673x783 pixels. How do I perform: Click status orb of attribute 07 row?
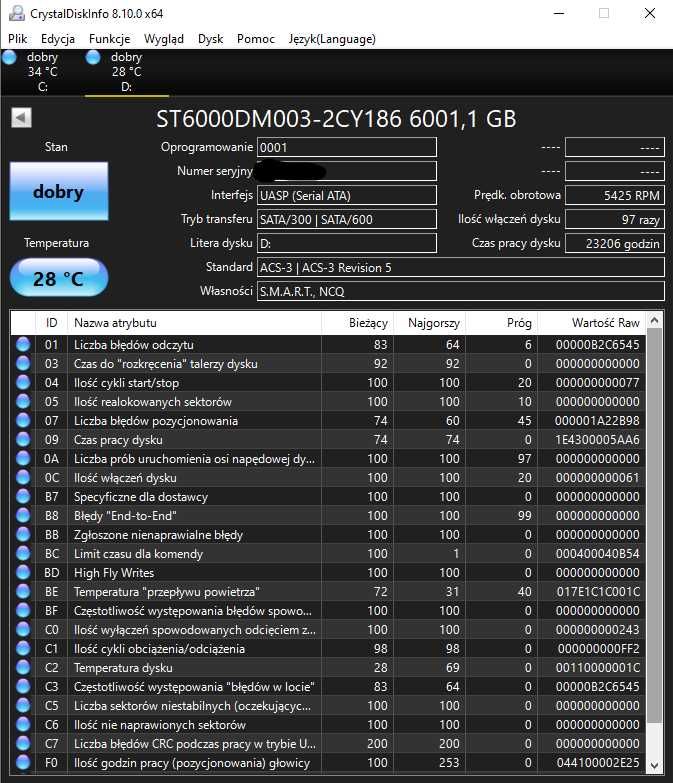(x=23, y=420)
